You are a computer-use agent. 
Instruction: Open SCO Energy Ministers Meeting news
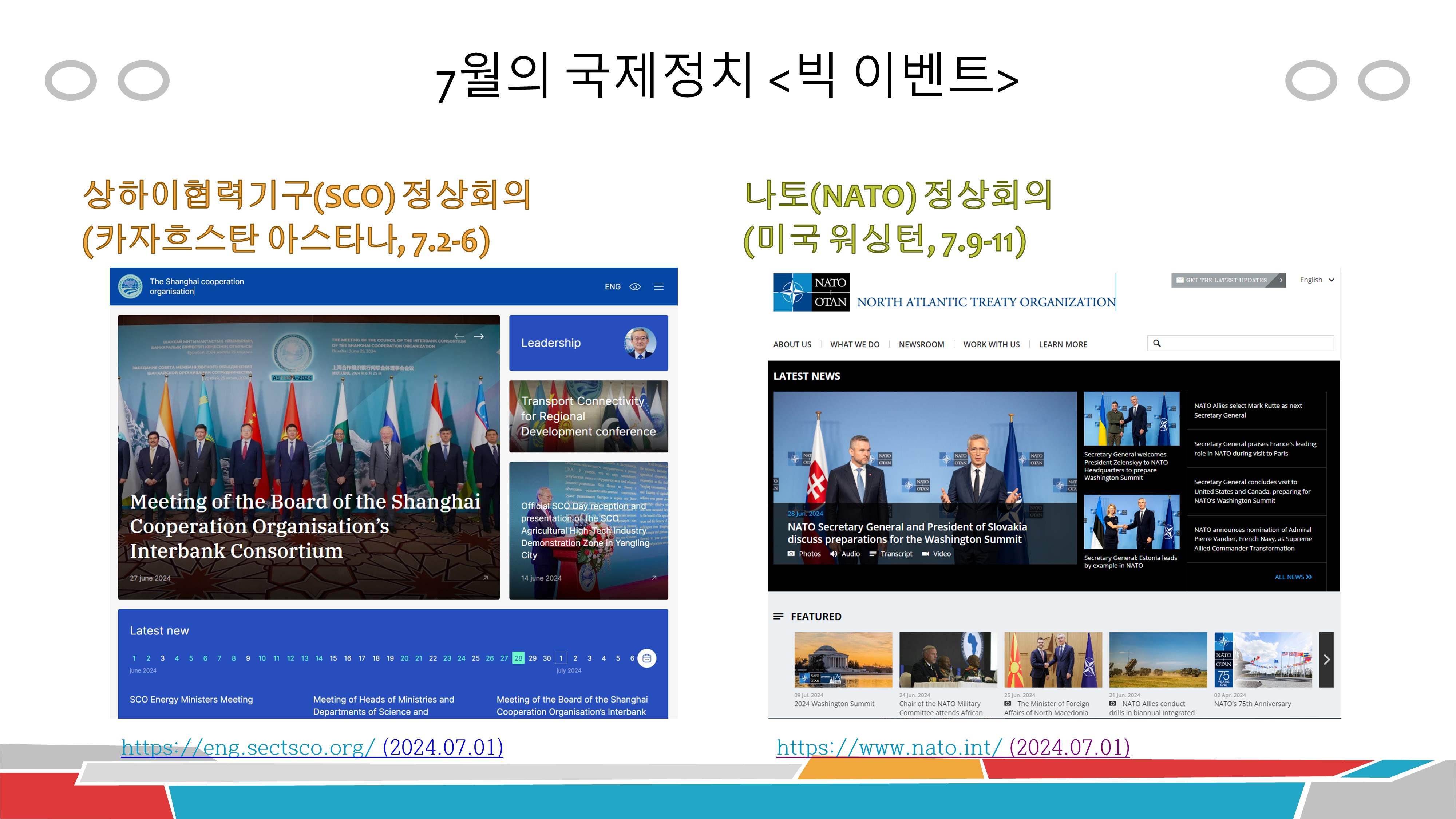pyautogui.click(x=191, y=700)
